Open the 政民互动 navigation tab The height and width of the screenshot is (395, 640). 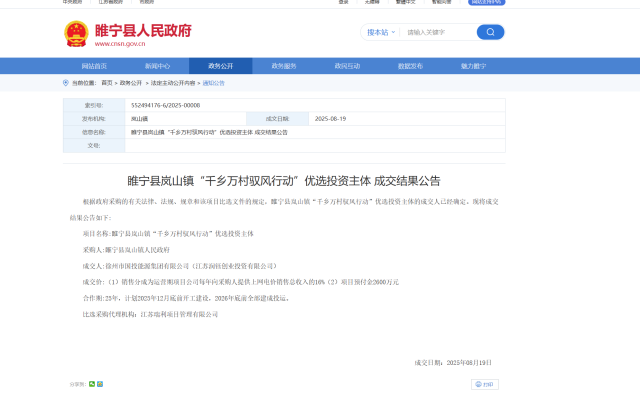pos(347,66)
